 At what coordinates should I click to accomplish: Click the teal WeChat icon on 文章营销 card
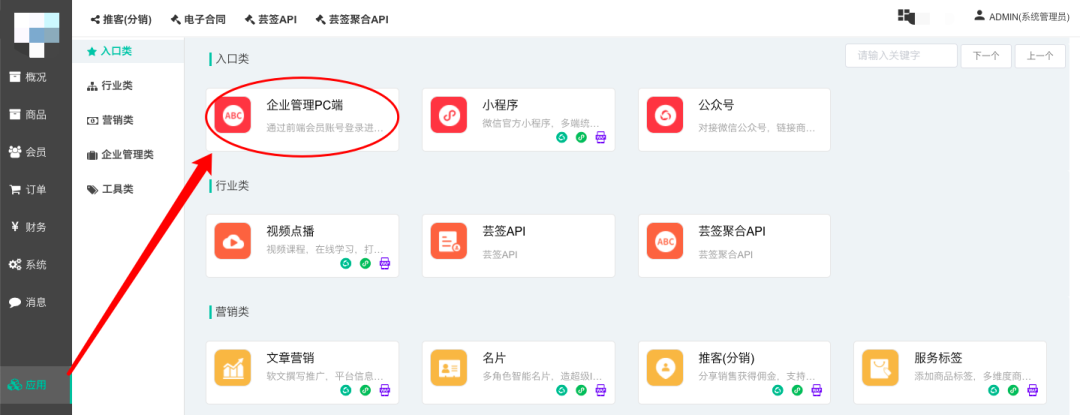[x=346, y=390]
